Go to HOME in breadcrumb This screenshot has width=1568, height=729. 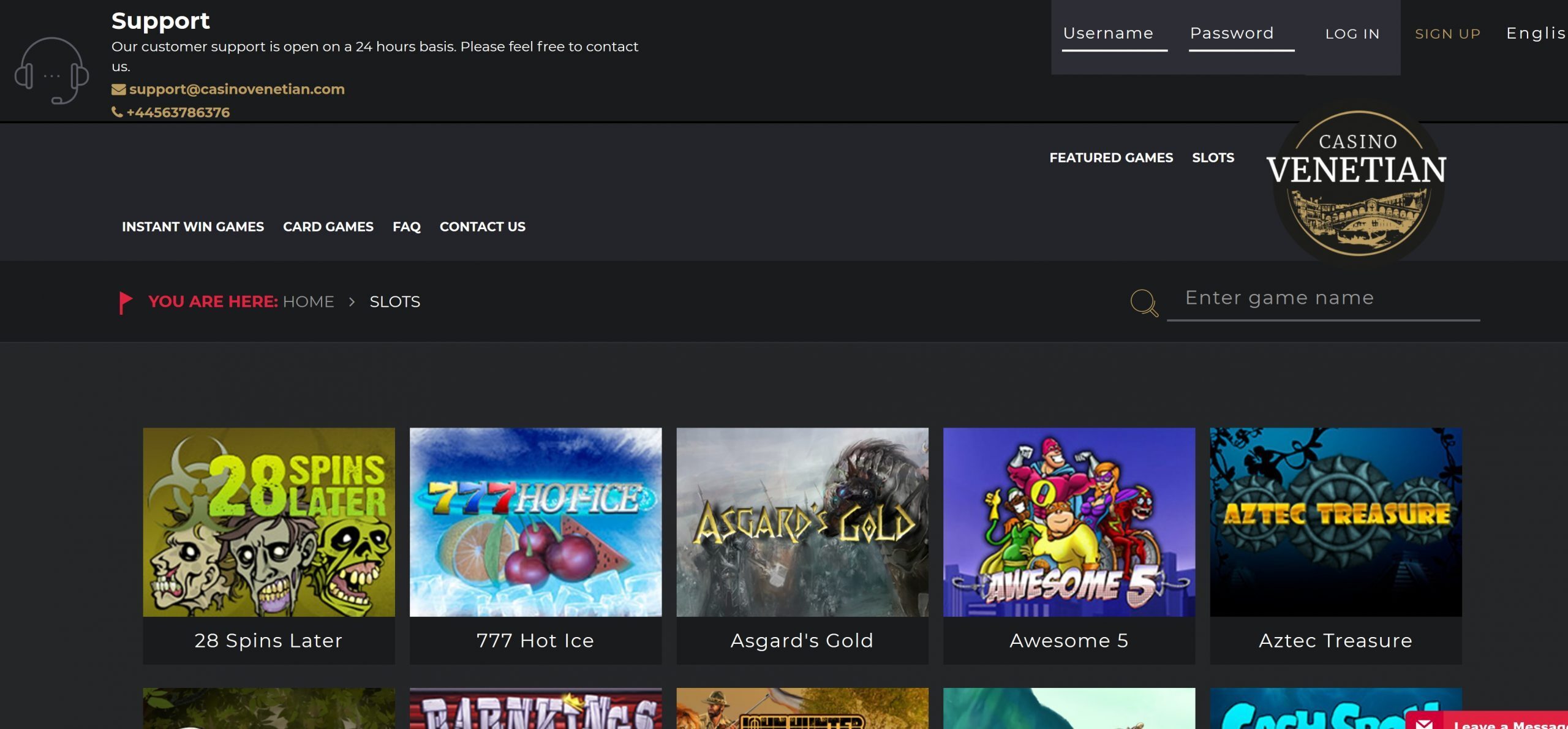pos(308,302)
